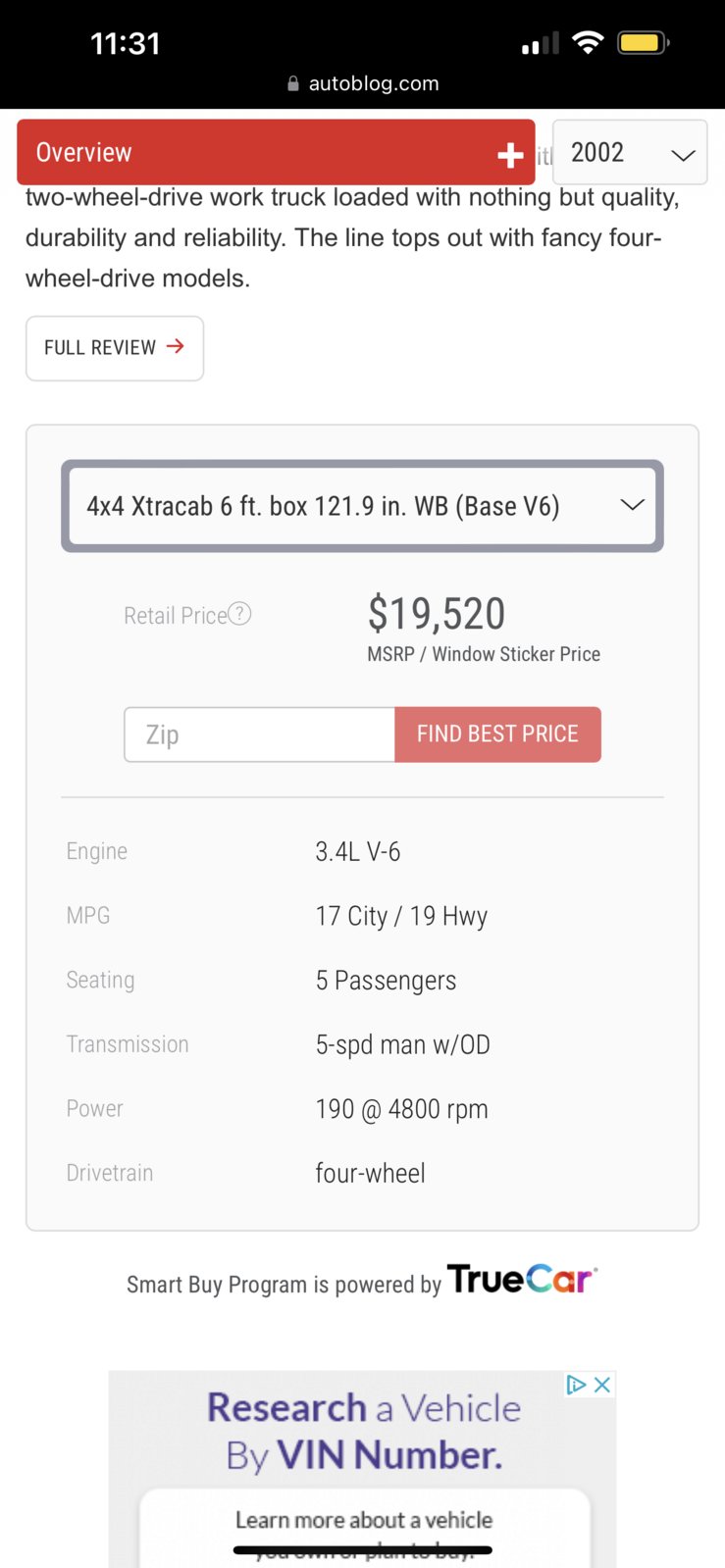Tap the cellular signal bars icon
The height and width of the screenshot is (1568, 725).
pyautogui.click(x=541, y=43)
